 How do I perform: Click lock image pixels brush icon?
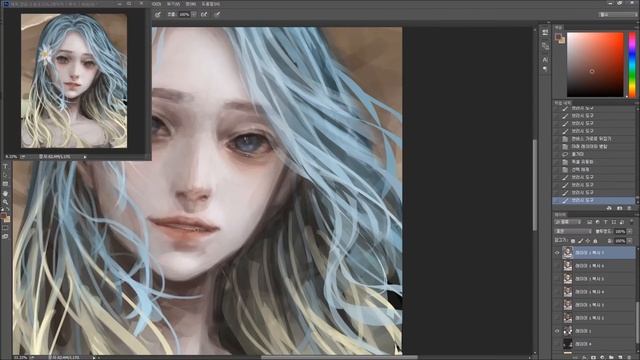tap(580, 241)
